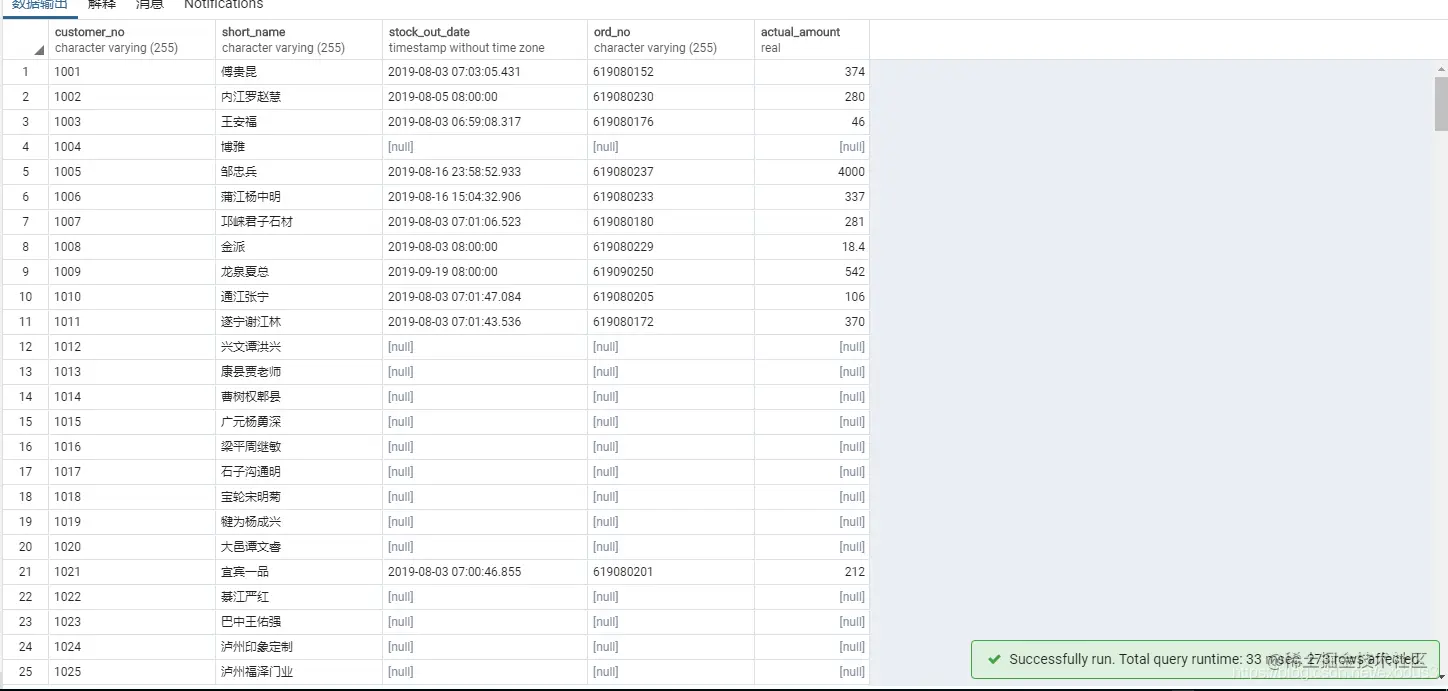Click short_name cell 邛崃君子石材
The width and height of the screenshot is (1448, 691).
click(299, 222)
